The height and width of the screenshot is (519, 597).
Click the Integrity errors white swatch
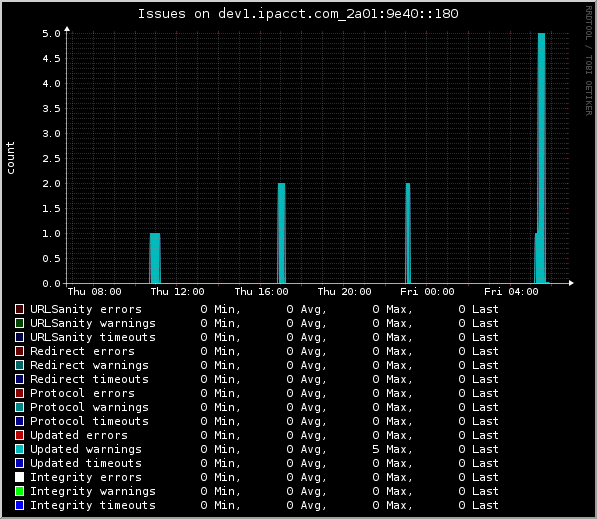click(x=19, y=477)
